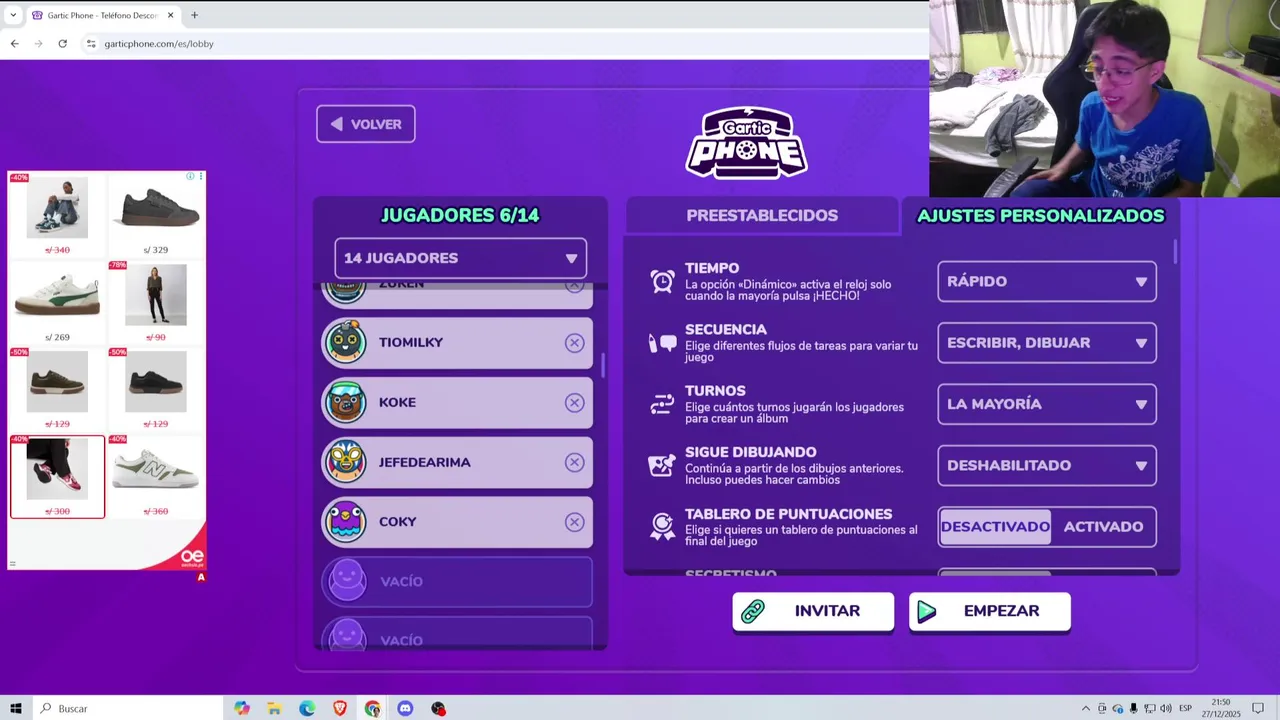Open the Tiempo RÁPIDO dropdown
Image resolution: width=1280 pixels, height=720 pixels.
(x=1047, y=282)
